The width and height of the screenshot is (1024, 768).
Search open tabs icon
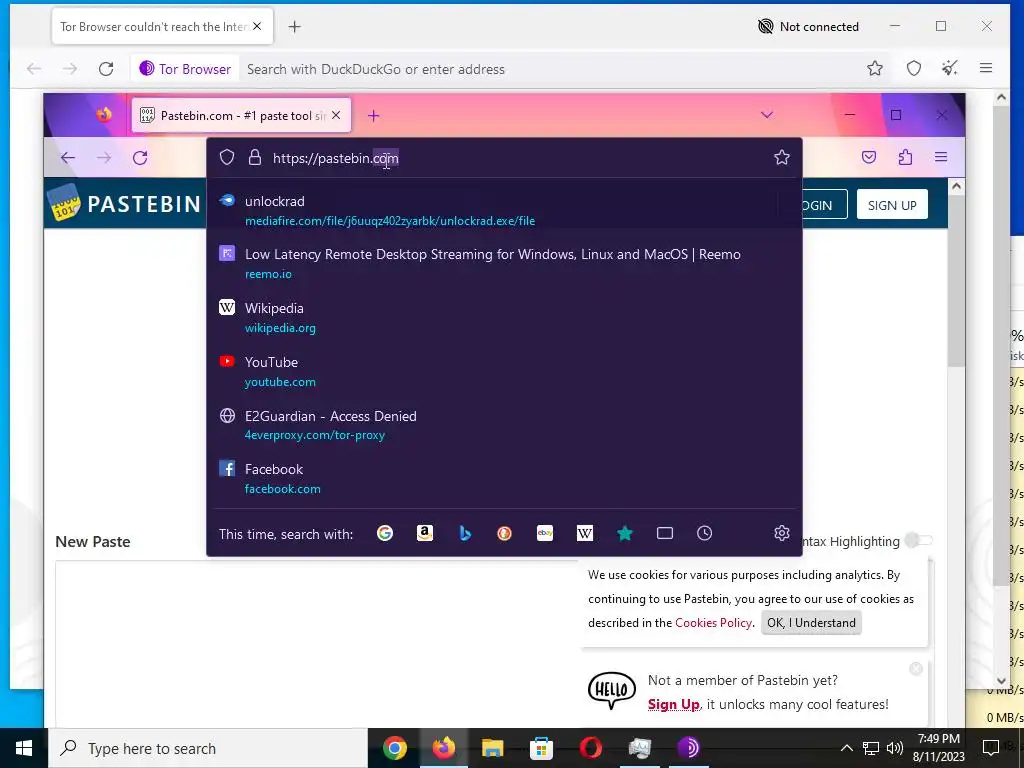coord(665,534)
